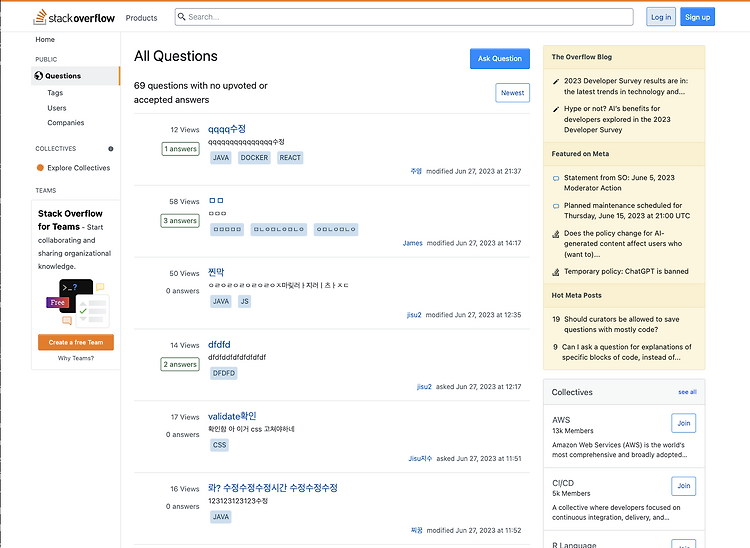Click chat icon beside Planned maintenance post

[x=556, y=206]
